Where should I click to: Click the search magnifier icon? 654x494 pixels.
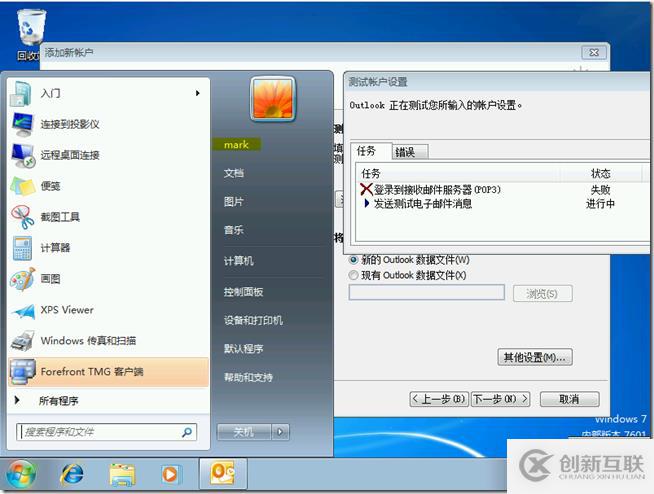pos(187,432)
